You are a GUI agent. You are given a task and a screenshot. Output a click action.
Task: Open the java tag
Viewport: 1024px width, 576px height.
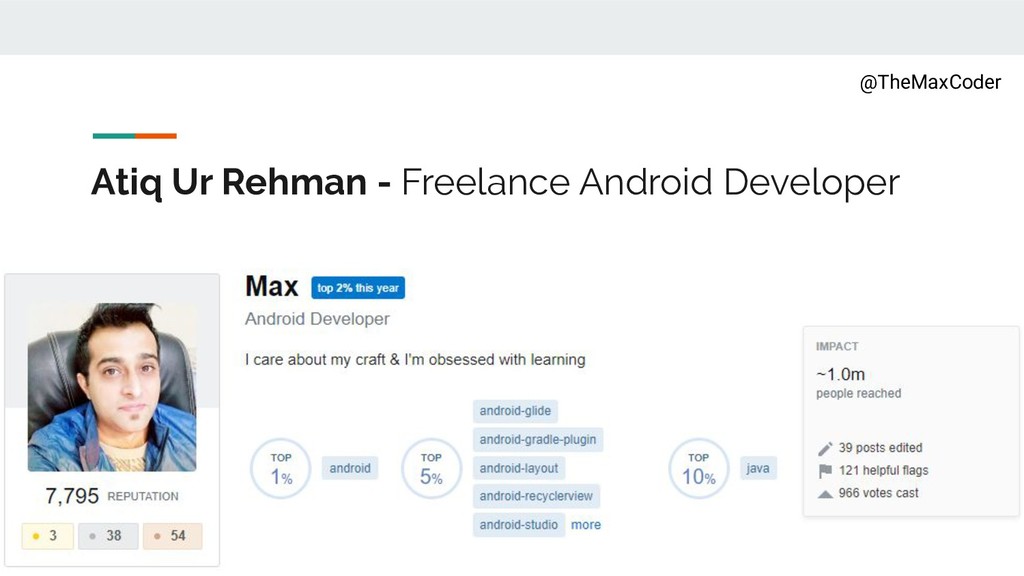pos(758,468)
